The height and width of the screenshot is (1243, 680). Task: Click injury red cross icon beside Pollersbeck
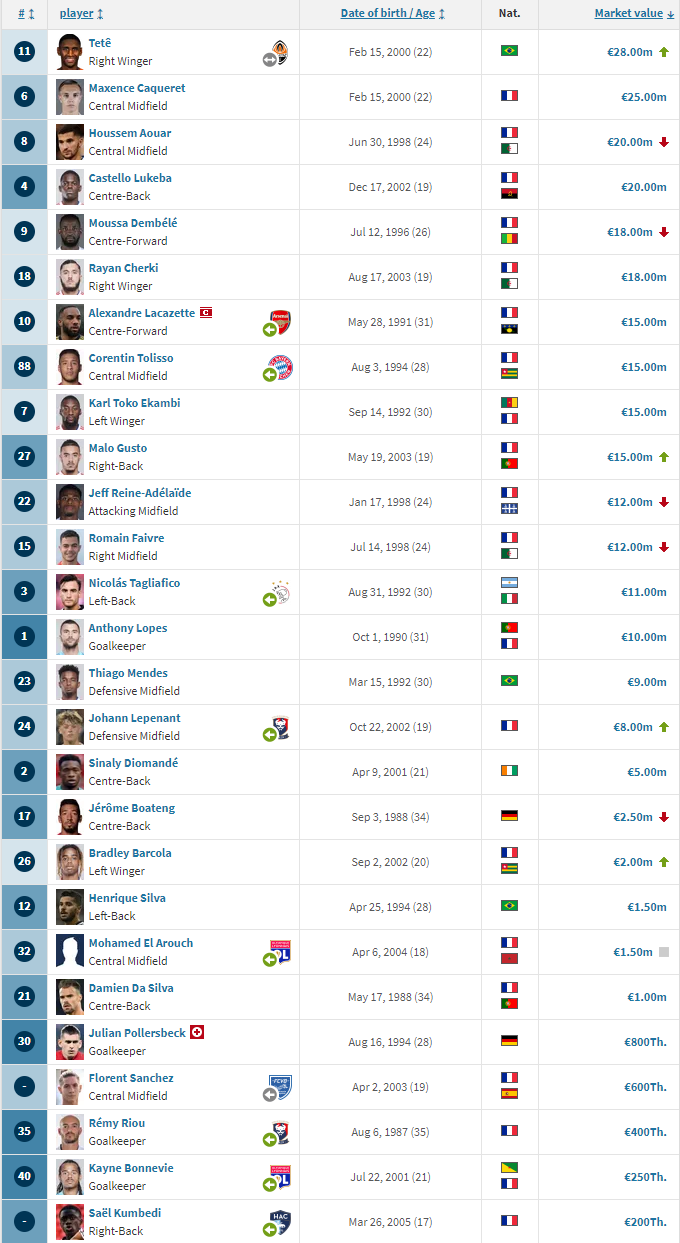coord(197,1032)
